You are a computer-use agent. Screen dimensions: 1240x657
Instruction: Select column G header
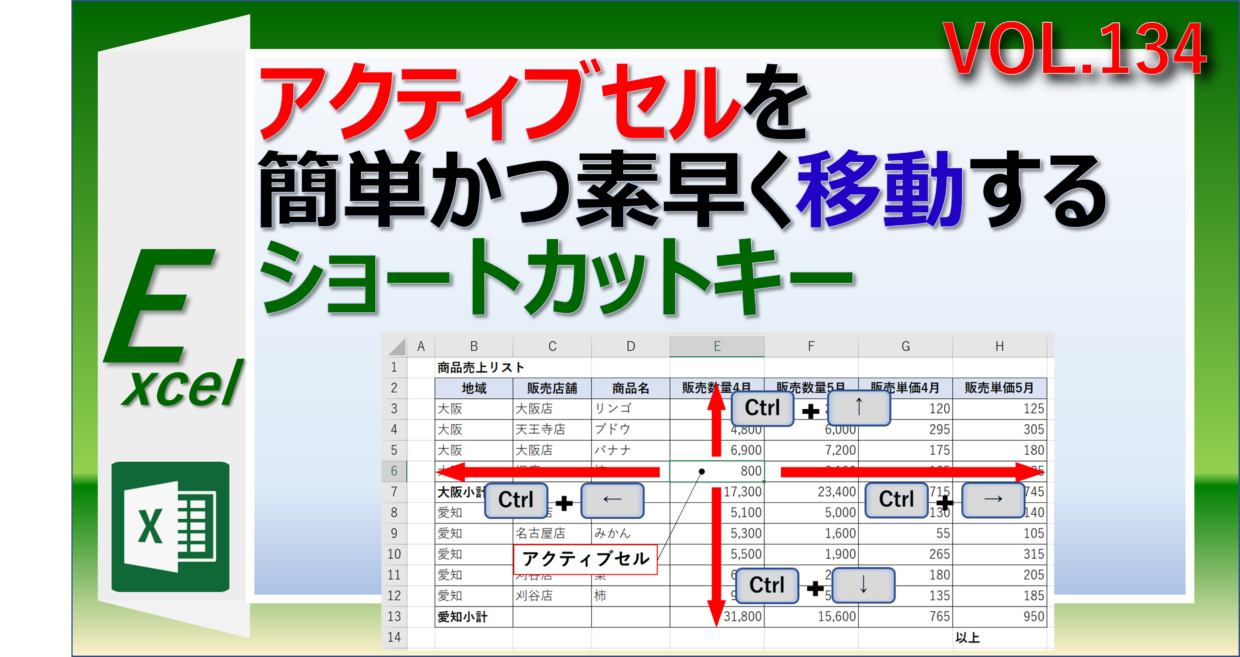[905, 346]
